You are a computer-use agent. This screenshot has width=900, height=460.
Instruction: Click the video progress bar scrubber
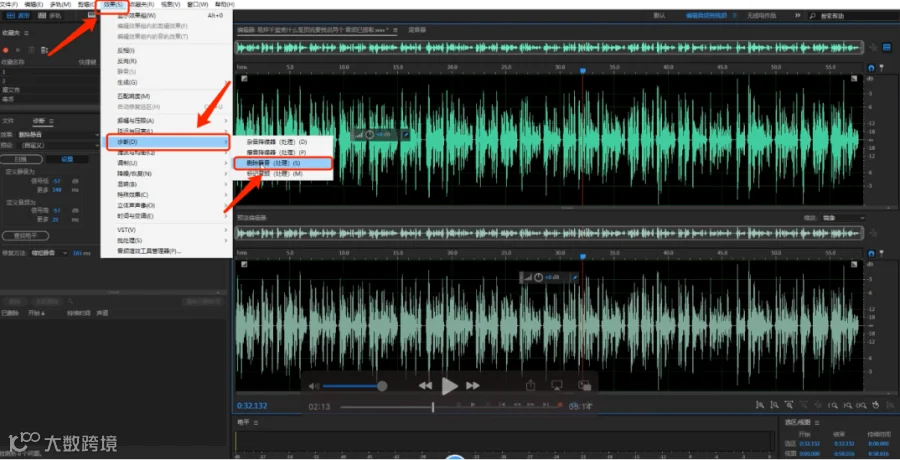(x=433, y=407)
